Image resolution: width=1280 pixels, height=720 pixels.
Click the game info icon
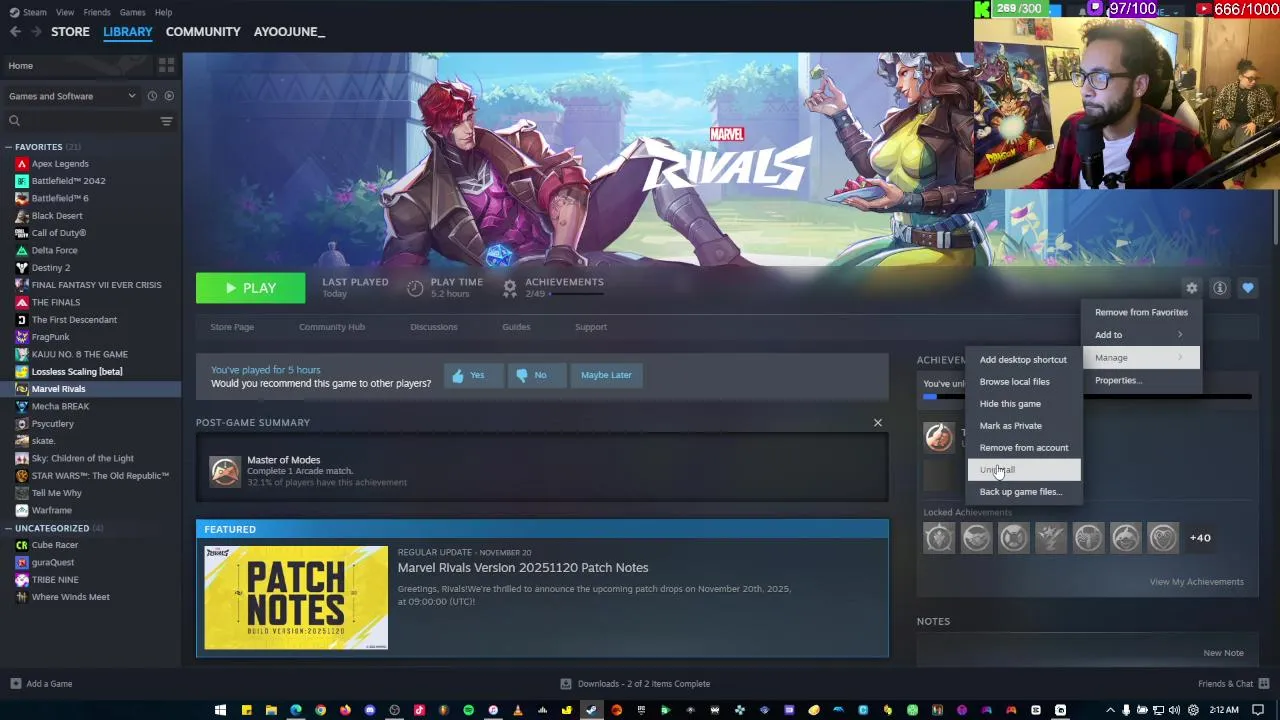[x=1219, y=288]
